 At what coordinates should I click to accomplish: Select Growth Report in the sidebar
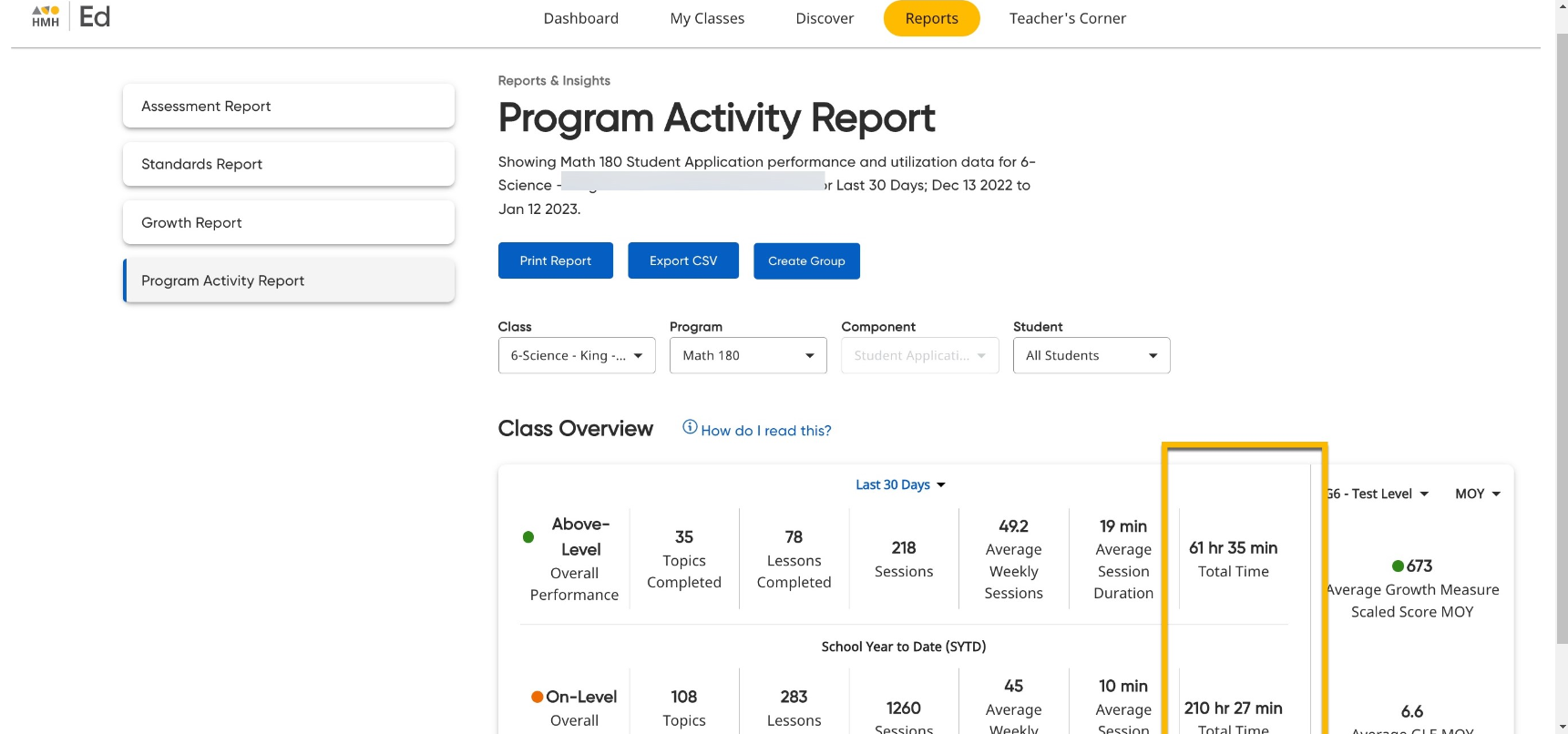pyautogui.click(x=288, y=222)
